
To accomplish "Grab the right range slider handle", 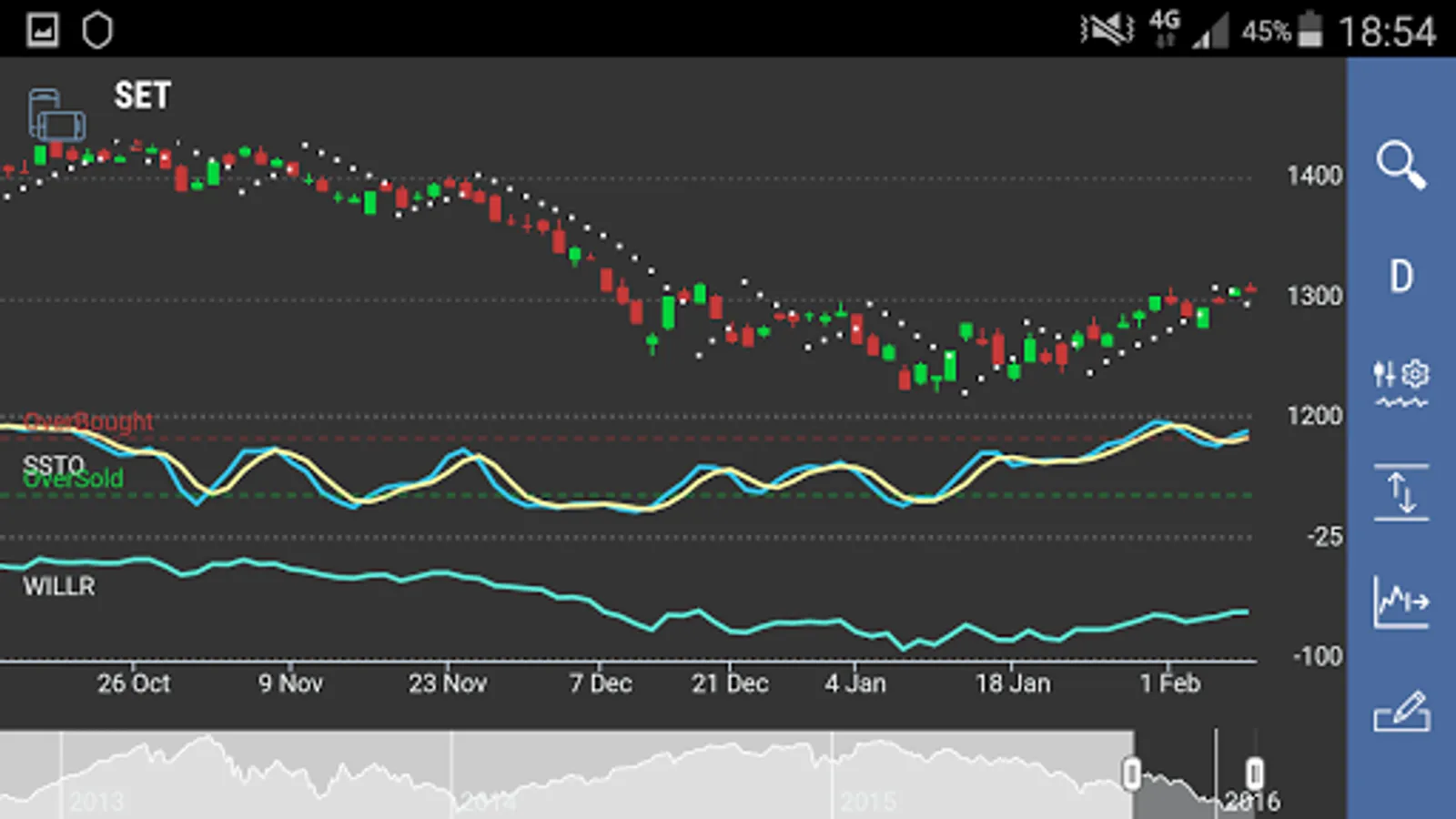I will [x=1254, y=774].
